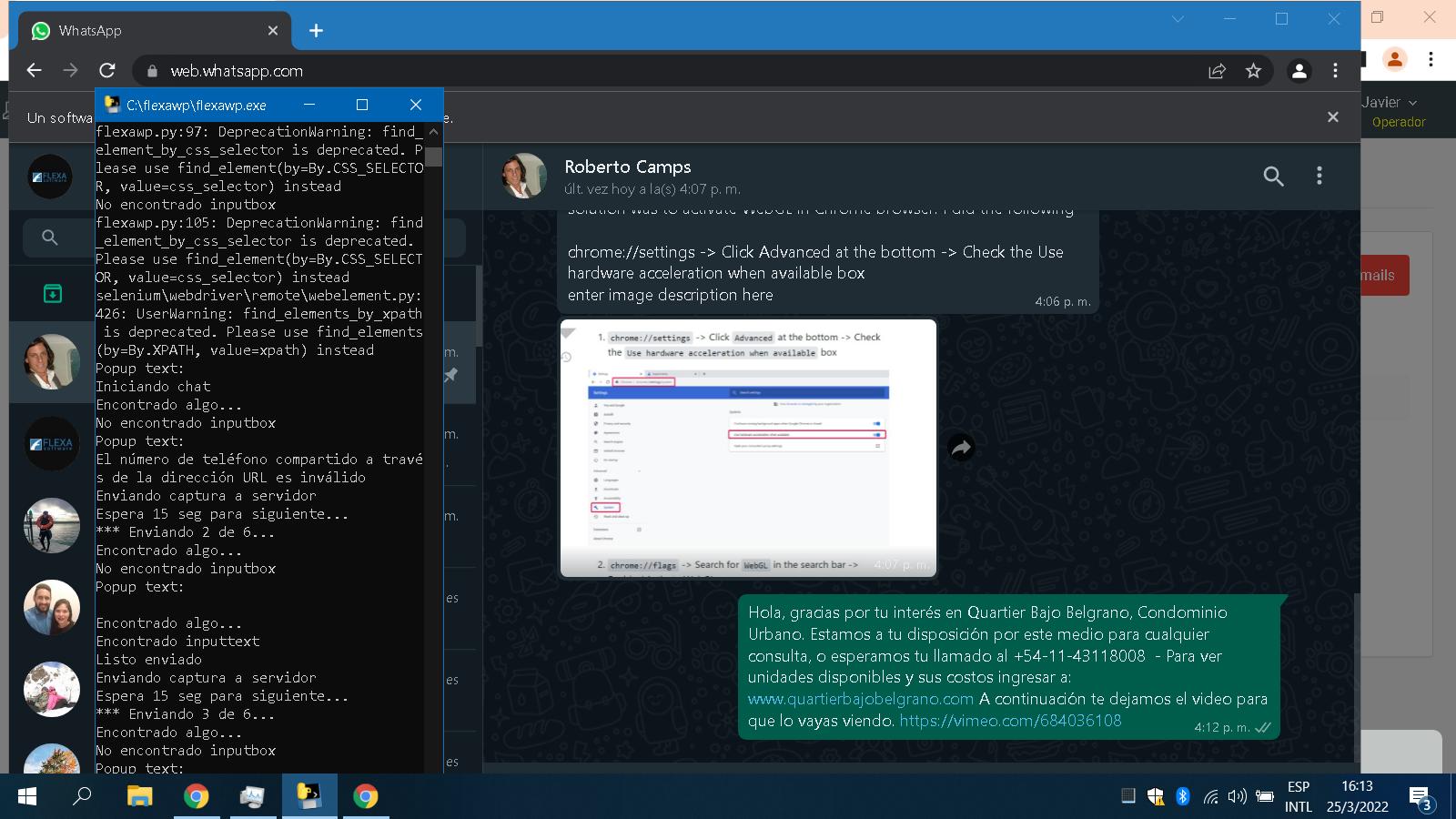Close the WhatsApp browser tab
The width and height of the screenshot is (1456, 819).
[272, 31]
